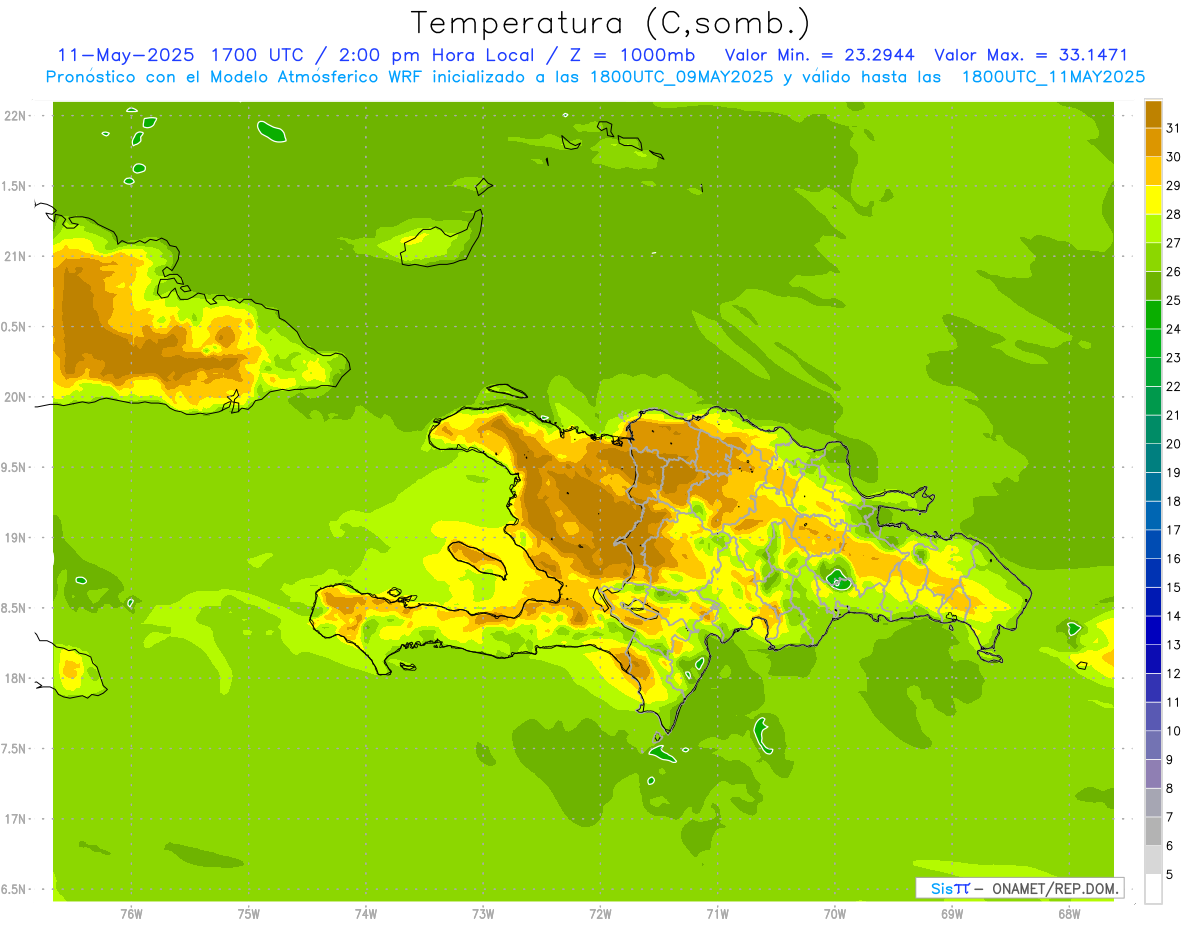Click the '71W' longitude label

[717, 914]
